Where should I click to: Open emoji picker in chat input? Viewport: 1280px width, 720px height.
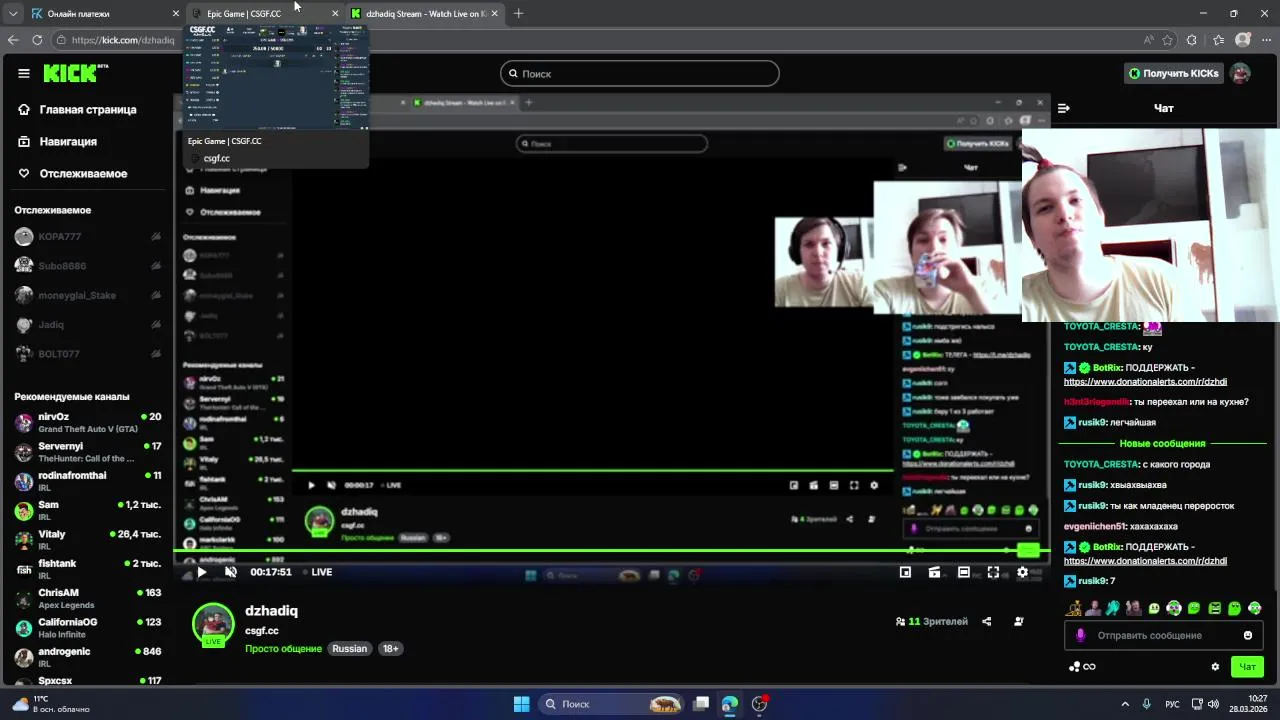[x=1248, y=635]
